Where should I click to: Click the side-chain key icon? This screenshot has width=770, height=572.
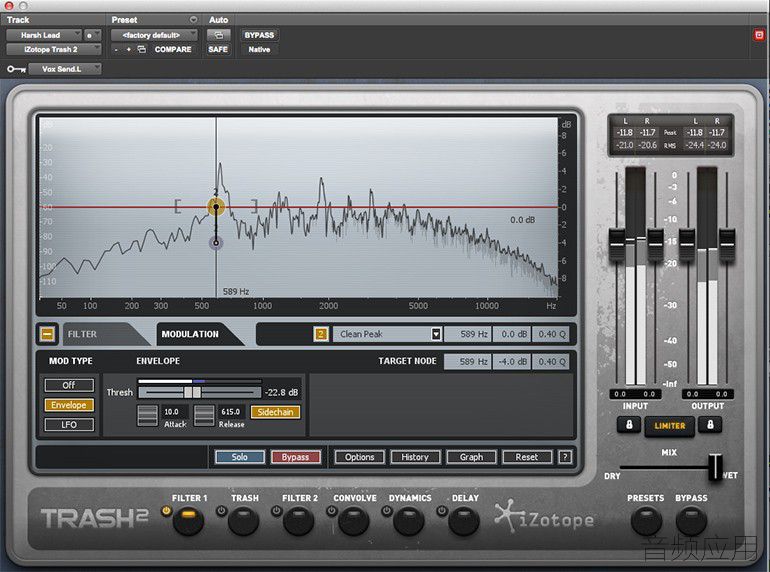coord(16,69)
